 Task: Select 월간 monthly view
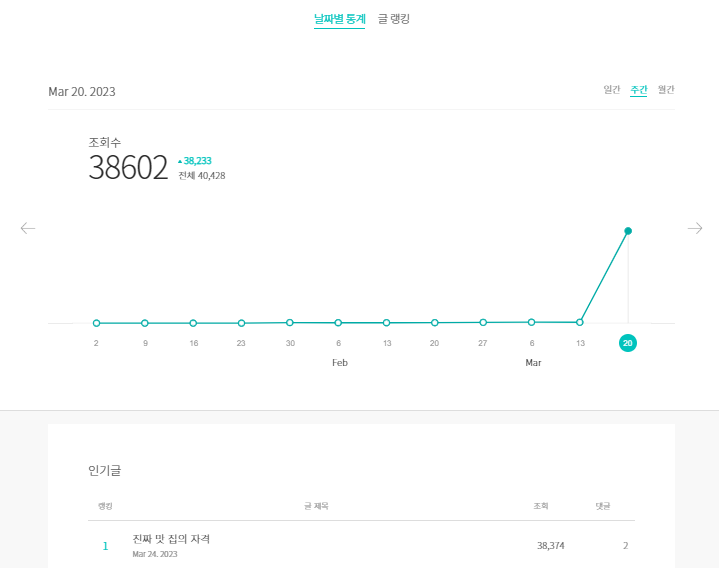pos(666,89)
